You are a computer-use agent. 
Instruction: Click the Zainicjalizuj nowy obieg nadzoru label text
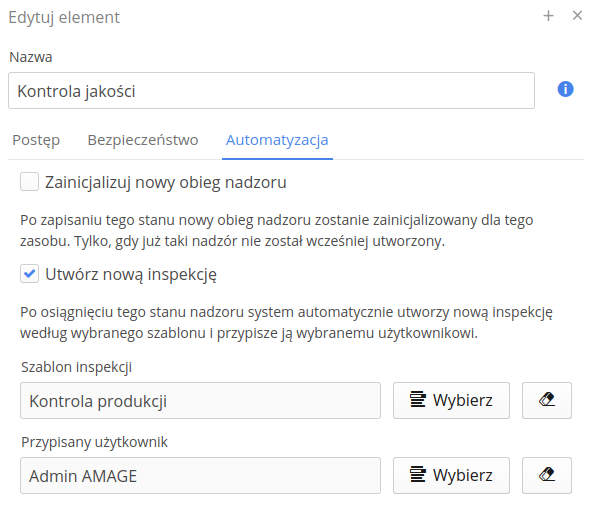(166, 182)
